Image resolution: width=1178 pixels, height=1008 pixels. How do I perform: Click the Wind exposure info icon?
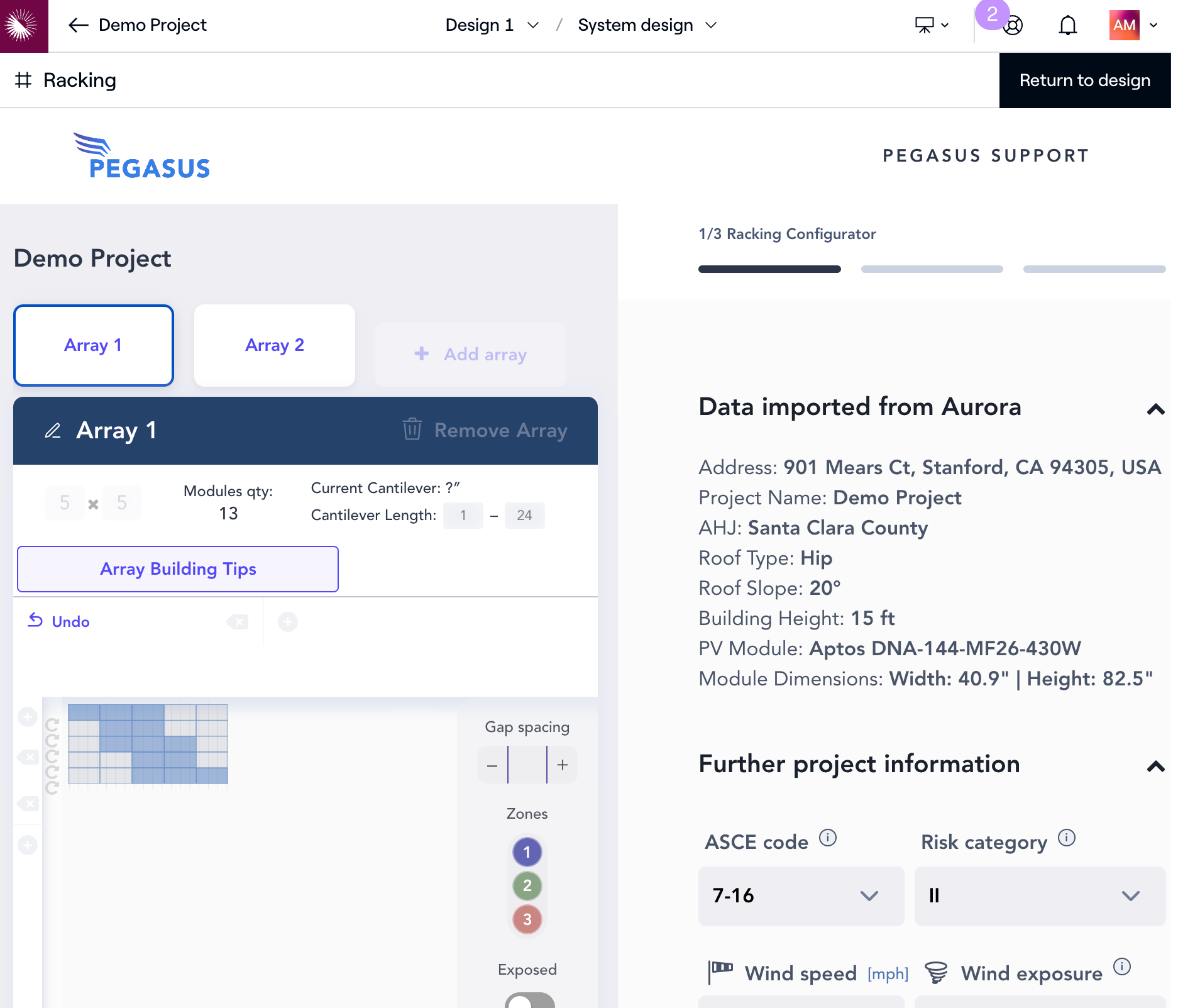pyautogui.click(x=1122, y=966)
